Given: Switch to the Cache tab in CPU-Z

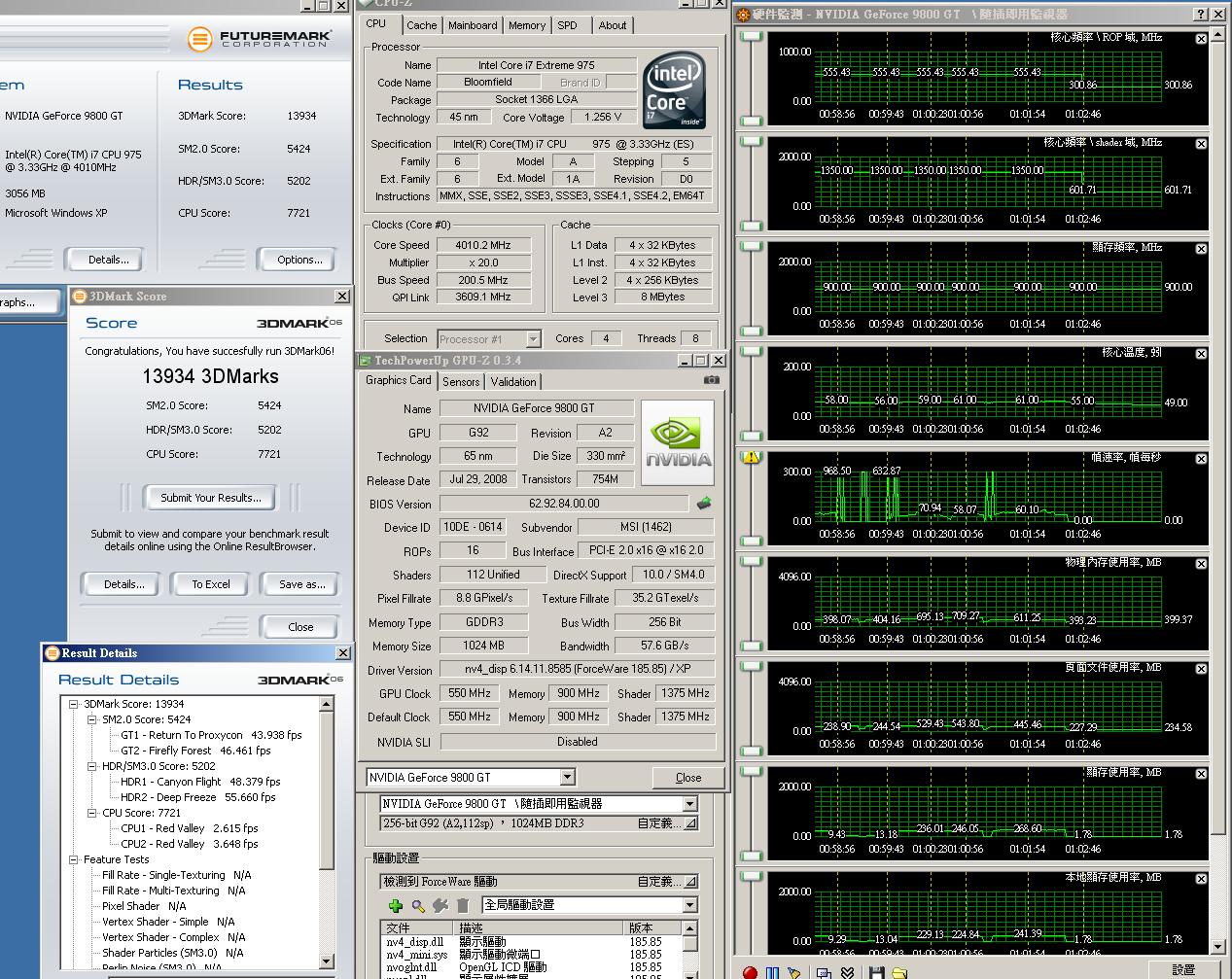Looking at the screenshot, I should coord(421,25).
